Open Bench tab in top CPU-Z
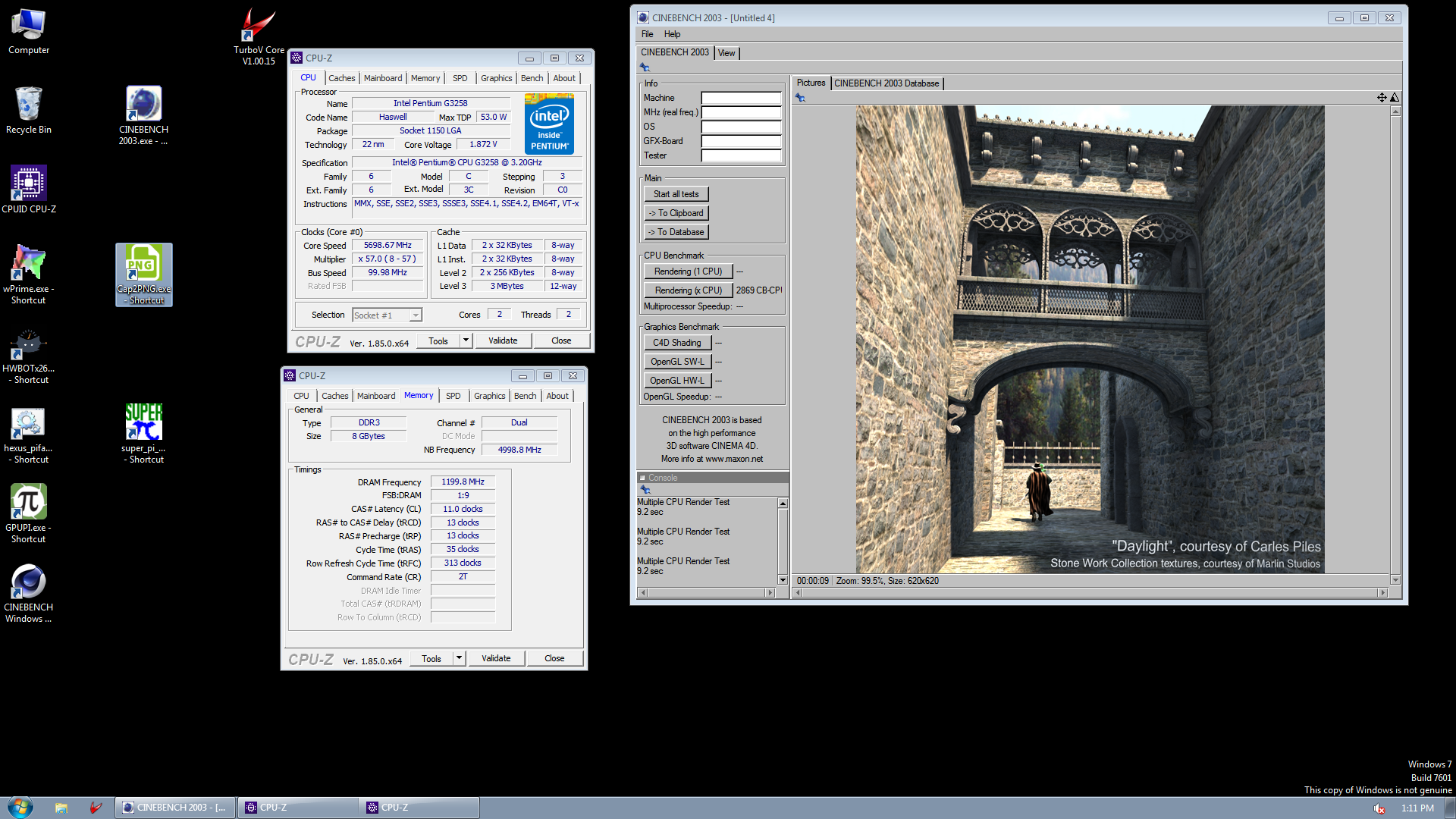The width and height of the screenshot is (1456, 819). (x=532, y=78)
